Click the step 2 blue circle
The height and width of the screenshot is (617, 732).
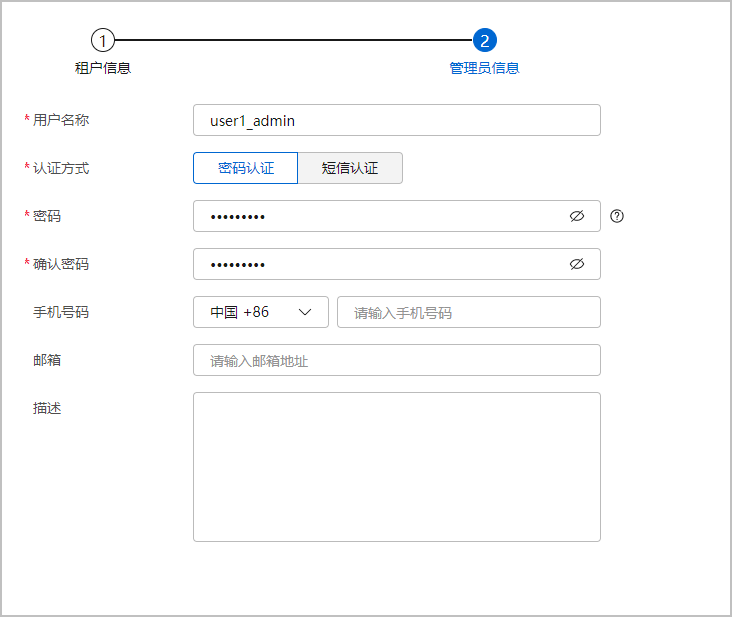click(x=485, y=40)
